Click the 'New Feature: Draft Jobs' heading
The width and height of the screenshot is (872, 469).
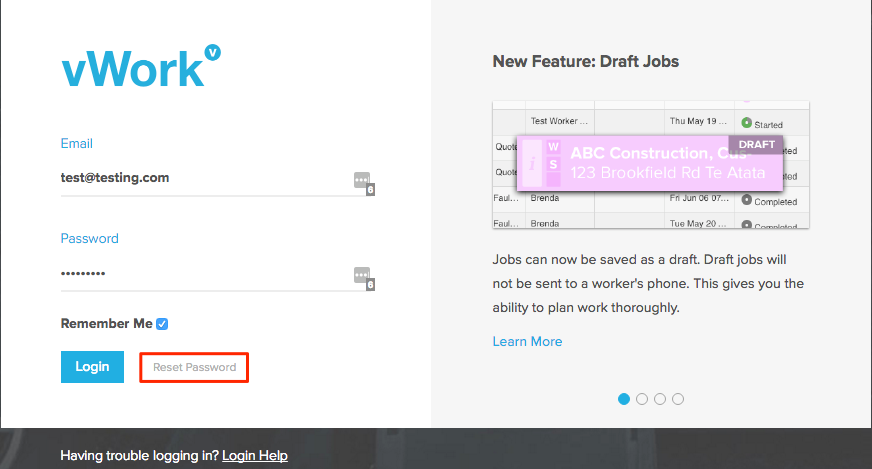click(x=586, y=61)
